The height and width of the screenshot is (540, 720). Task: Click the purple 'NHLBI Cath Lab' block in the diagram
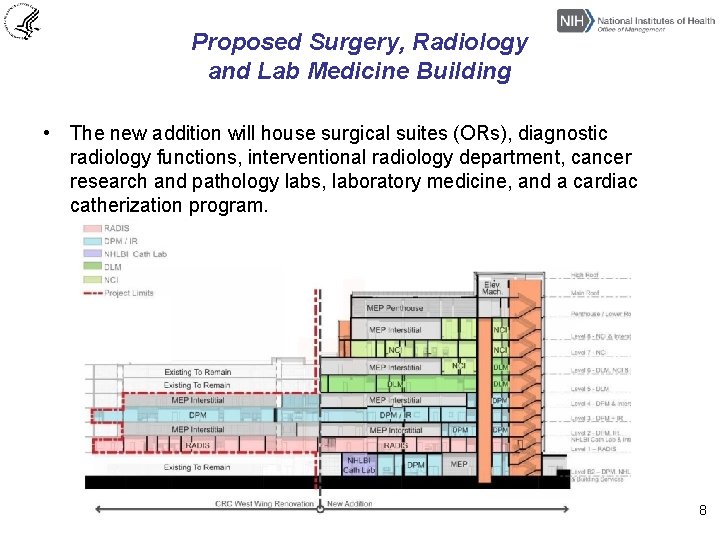(x=359, y=465)
